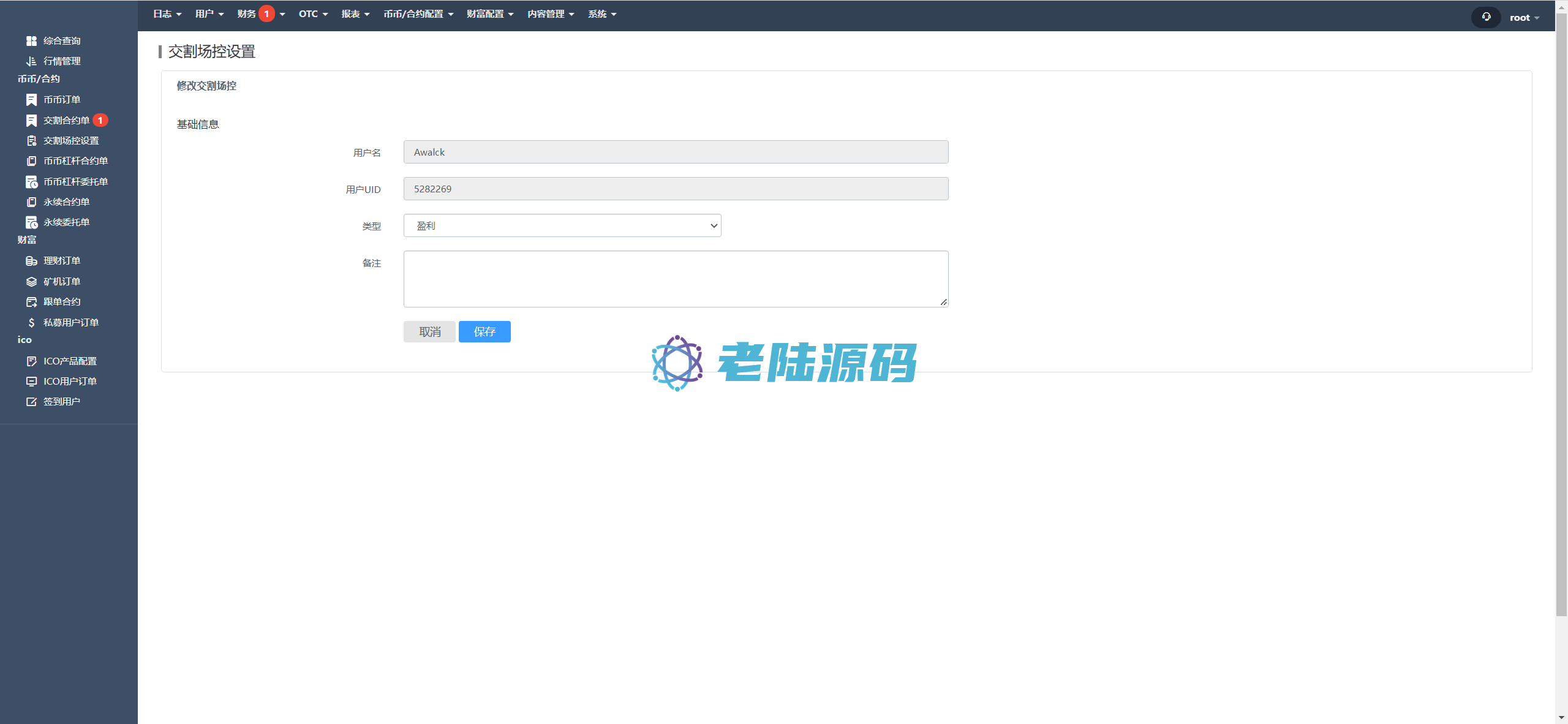Open 行情管理 sidebar item

[x=62, y=61]
